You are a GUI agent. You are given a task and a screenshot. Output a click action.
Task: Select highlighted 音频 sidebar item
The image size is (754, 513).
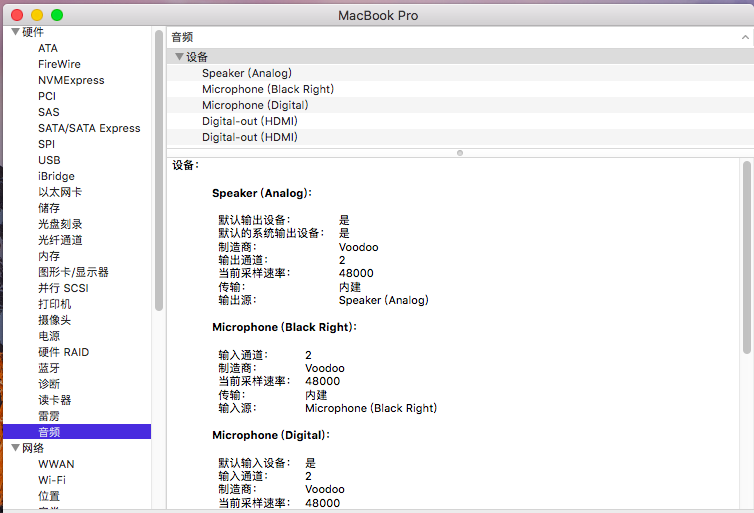tap(77, 432)
